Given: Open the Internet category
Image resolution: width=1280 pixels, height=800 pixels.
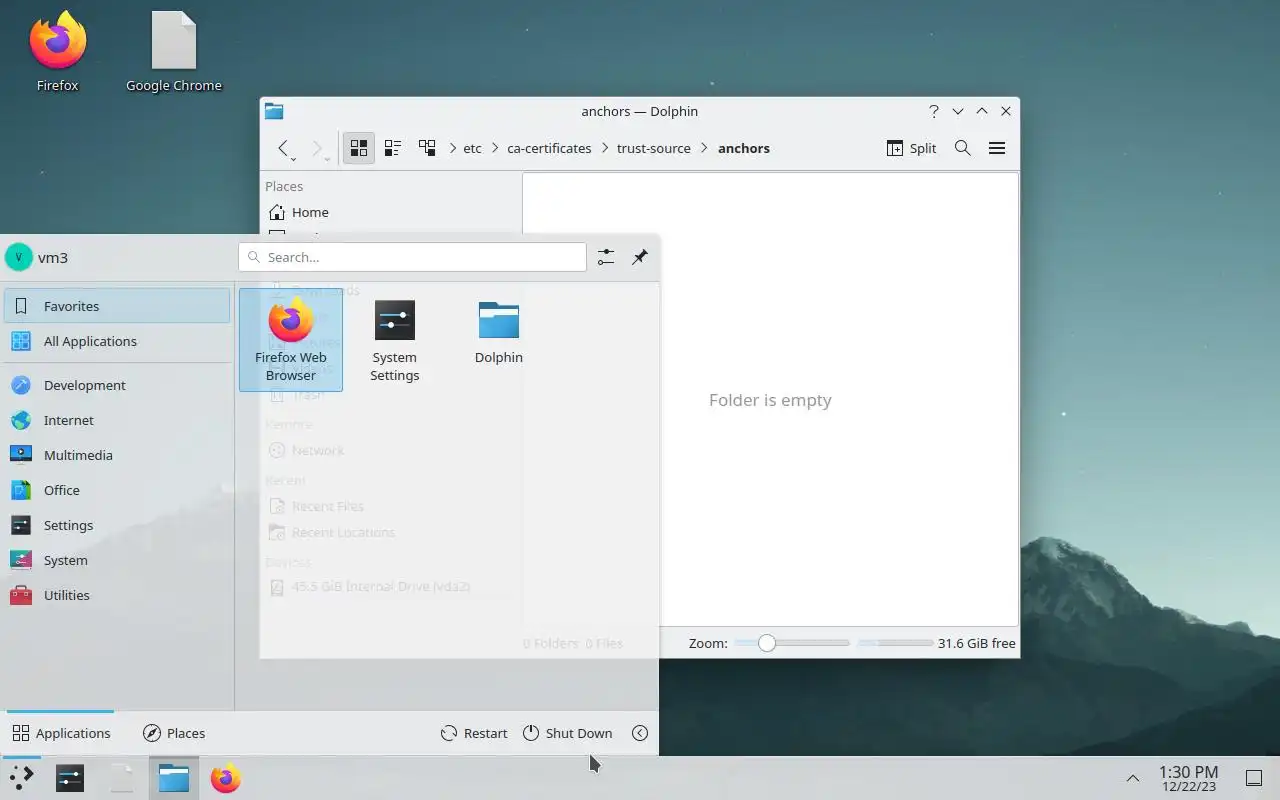Looking at the screenshot, I should pyautogui.click(x=117, y=420).
